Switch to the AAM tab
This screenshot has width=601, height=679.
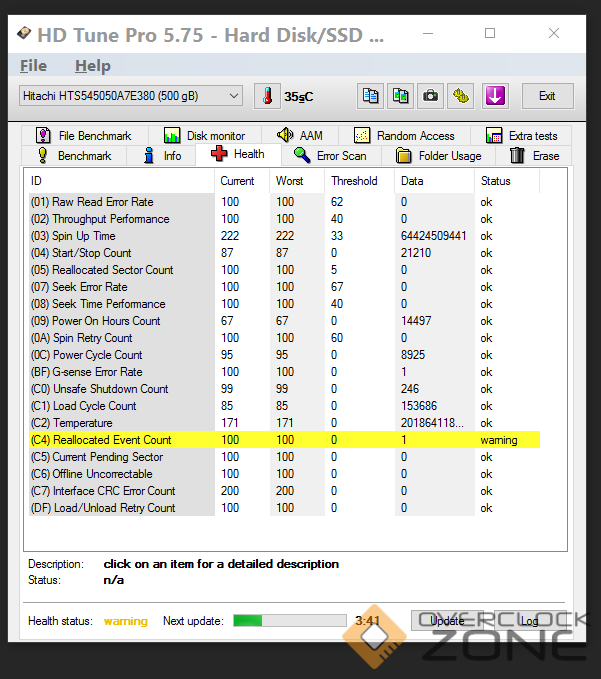click(x=300, y=136)
